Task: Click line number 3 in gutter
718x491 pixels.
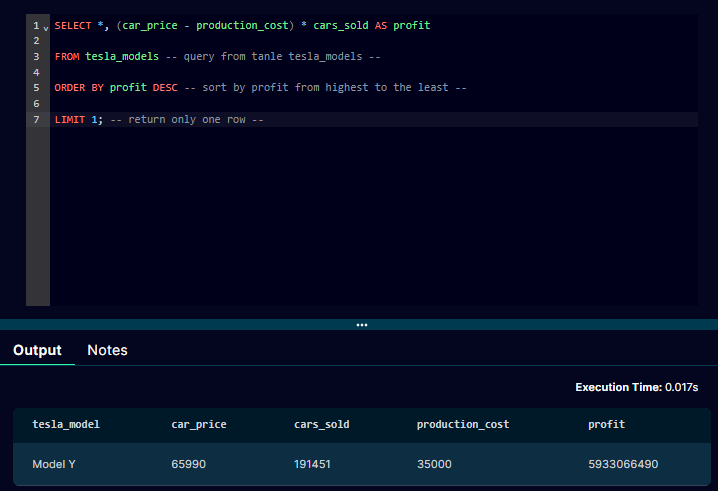Action: pos(36,57)
